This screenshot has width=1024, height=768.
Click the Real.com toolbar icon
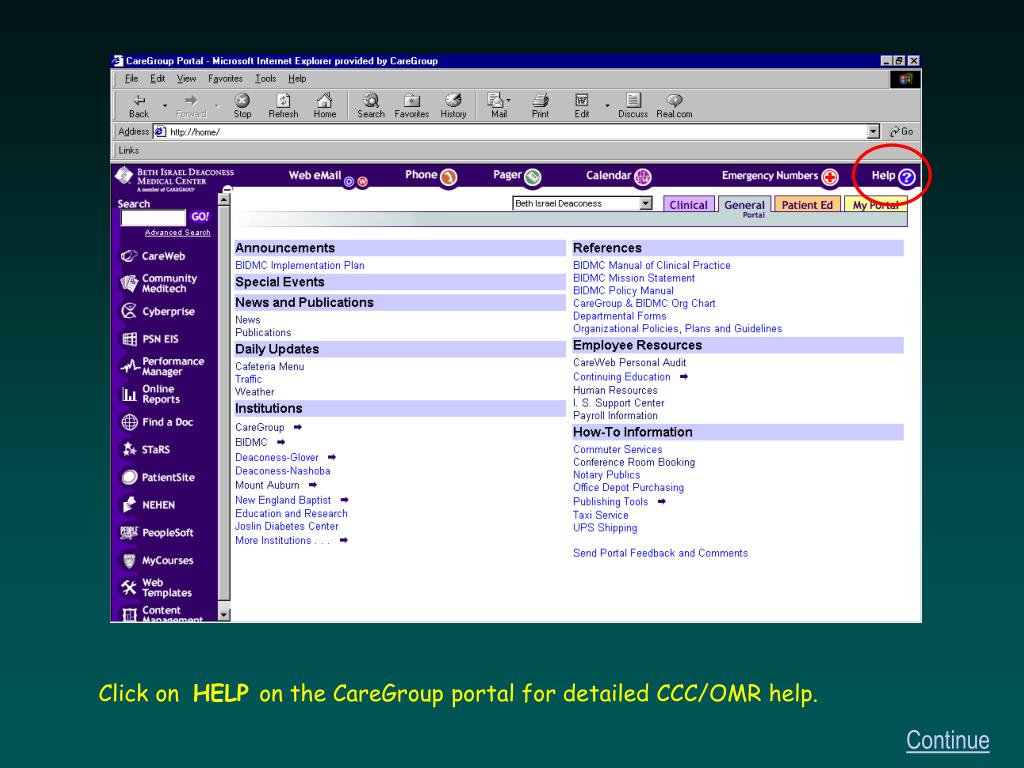(x=674, y=105)
